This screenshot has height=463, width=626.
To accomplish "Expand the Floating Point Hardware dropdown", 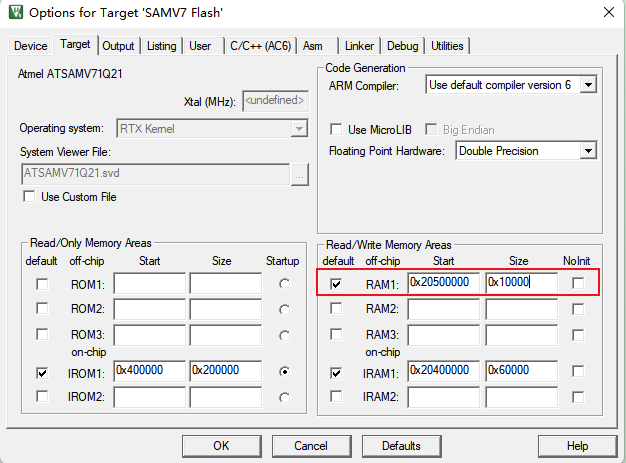I will (588, 151).
